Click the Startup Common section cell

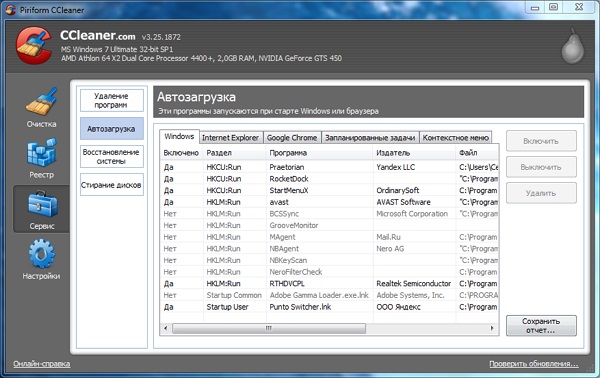[x=234, y=295]
